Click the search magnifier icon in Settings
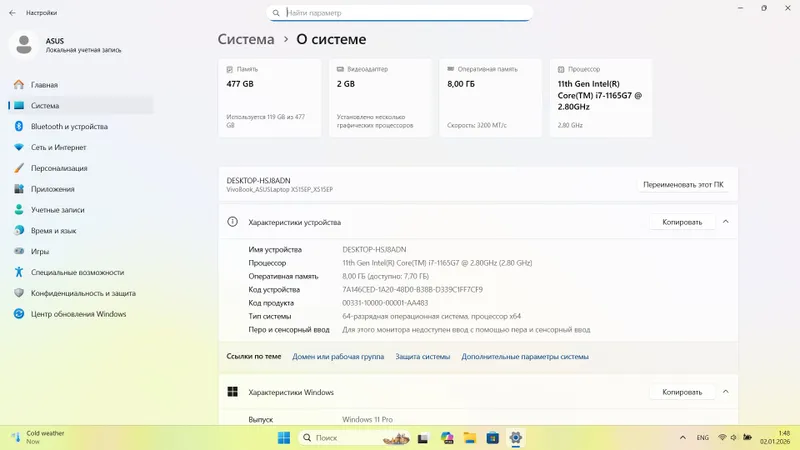Screen dimensions: 800x450 [276, 13]
